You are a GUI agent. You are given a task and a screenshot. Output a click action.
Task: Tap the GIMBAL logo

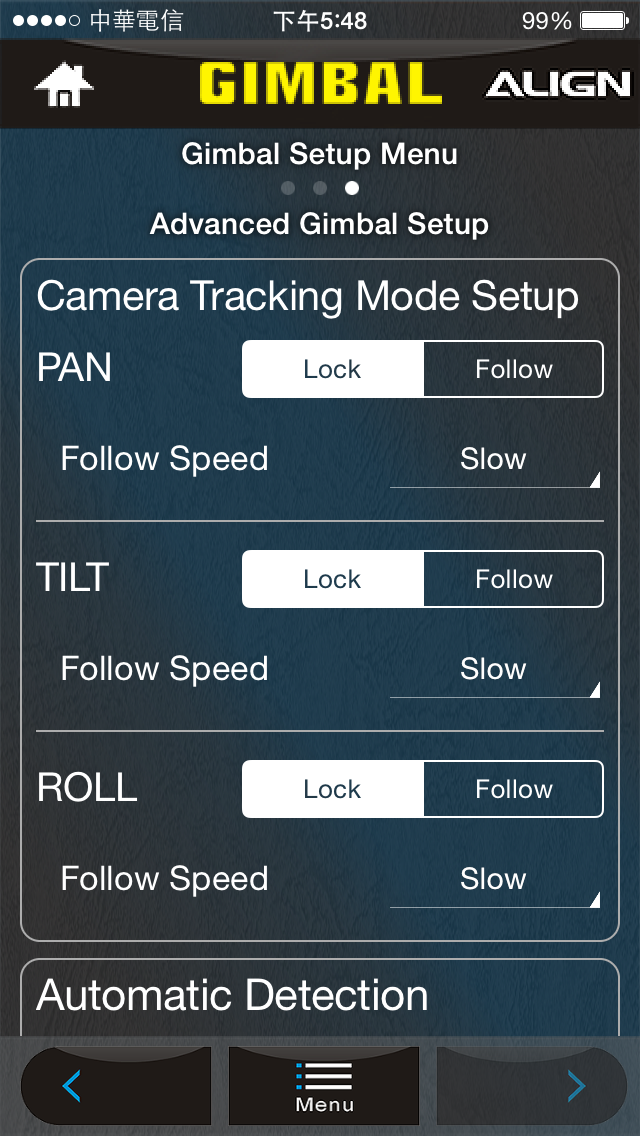(320, 83)
